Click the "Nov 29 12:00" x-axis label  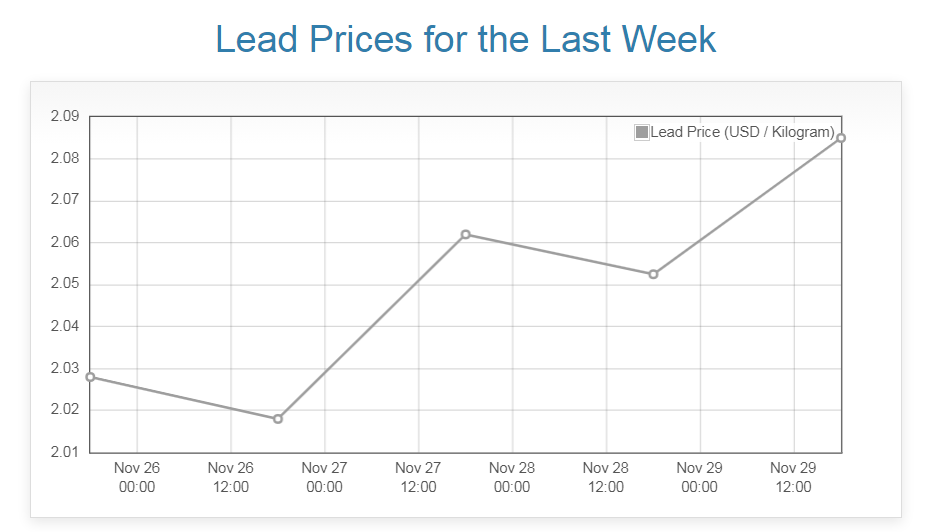click(x=794, y=478)
